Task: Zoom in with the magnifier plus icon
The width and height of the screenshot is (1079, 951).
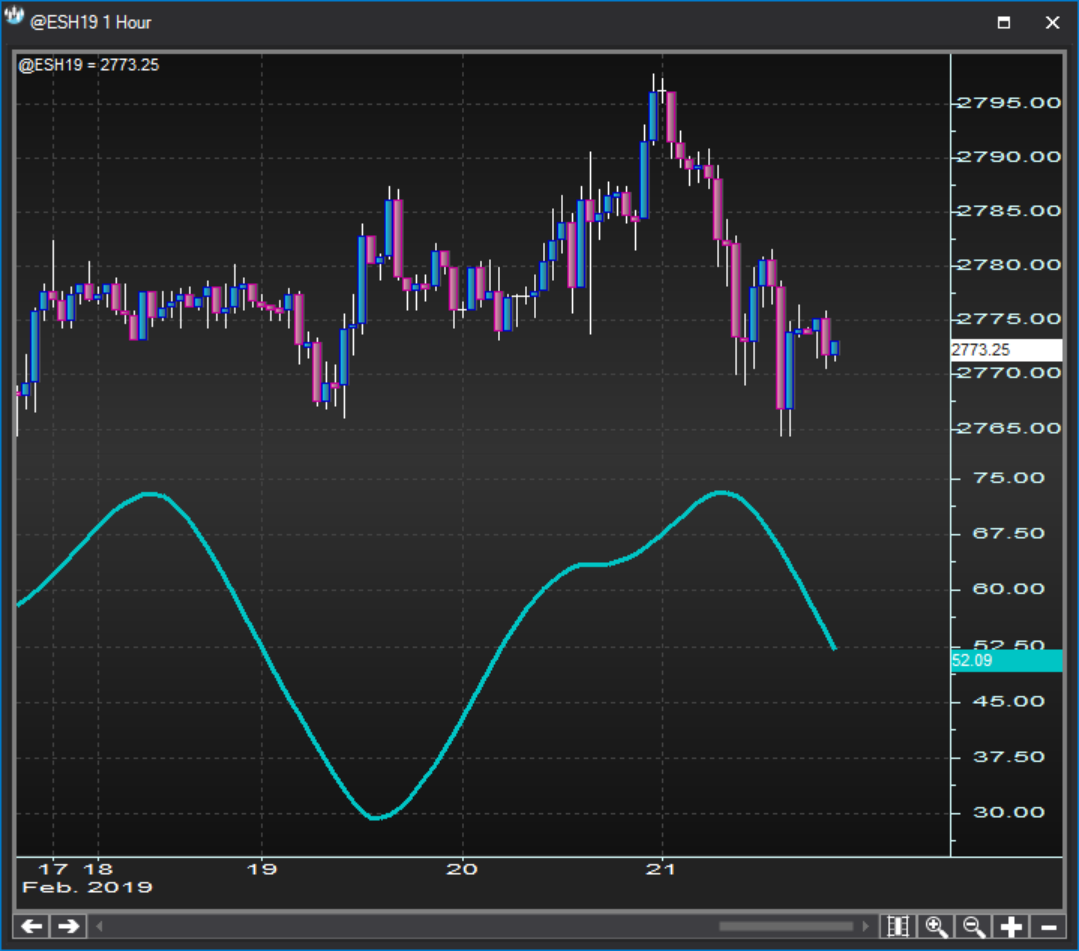Action: (x=937, y=926)
